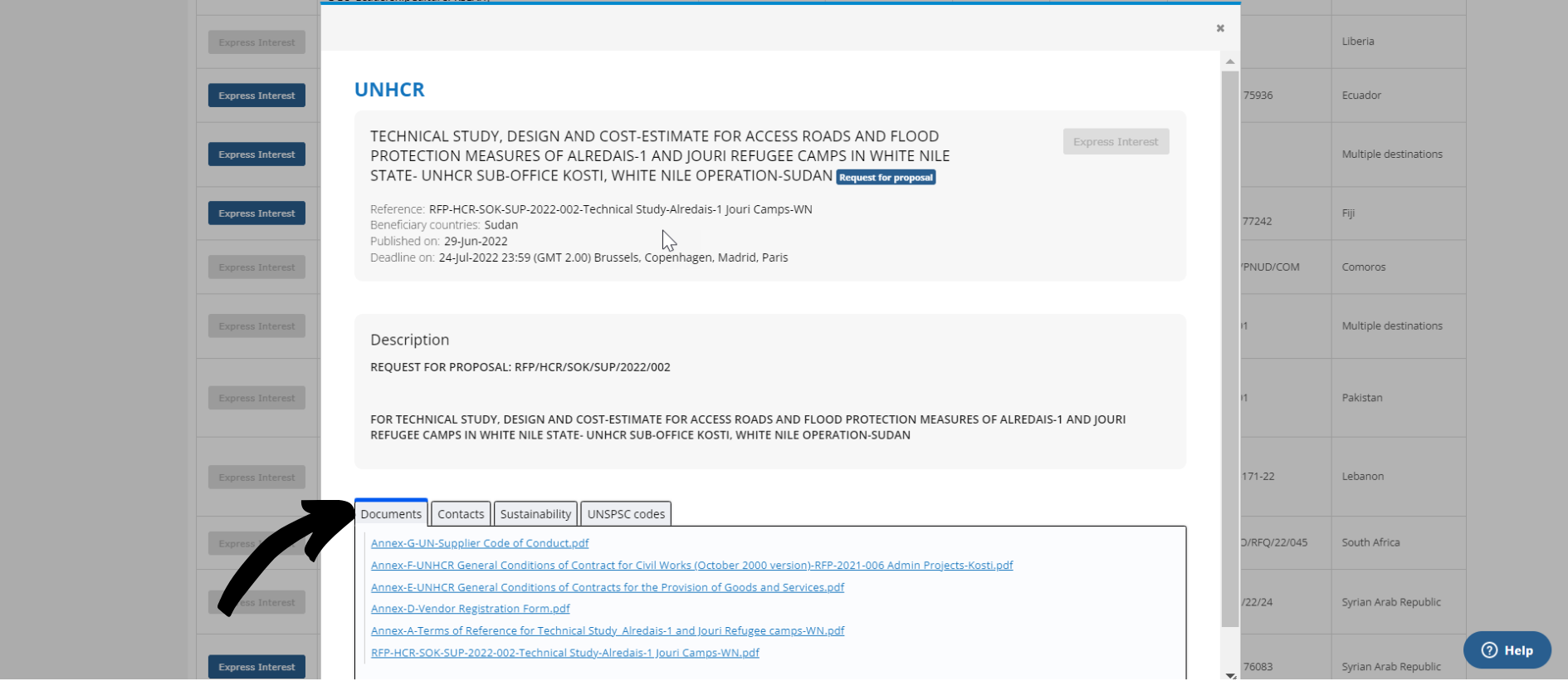The image size is (1568, 691).
Task: Click reference '171-22' in the Lebanon row
Action: click(x=1258, y=477)
